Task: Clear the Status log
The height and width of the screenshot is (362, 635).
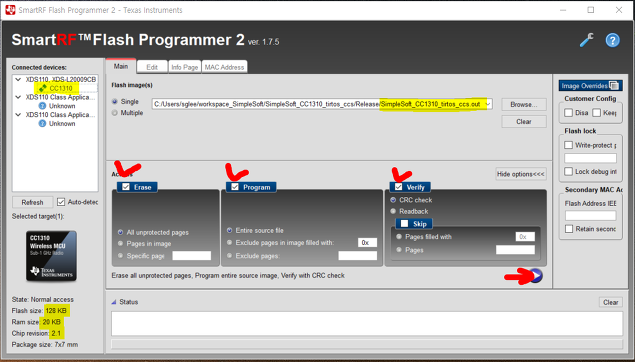Action: [x=610, y=302]
